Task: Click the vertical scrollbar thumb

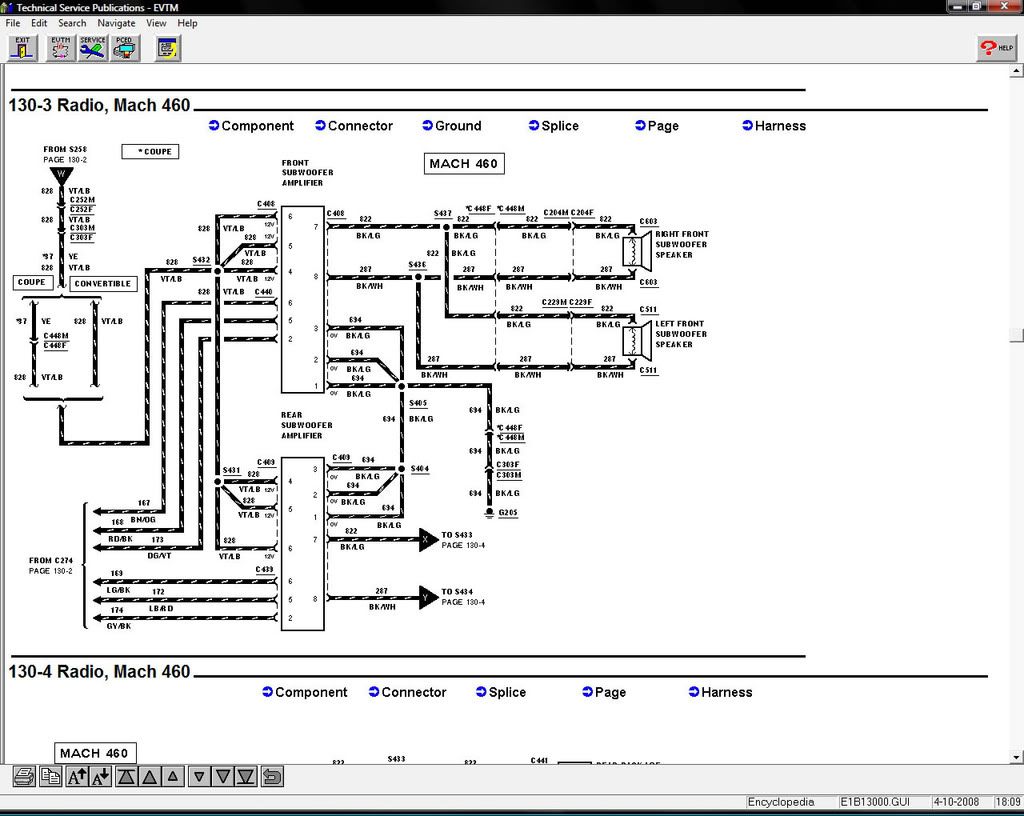Action: (x=1017, y=334)
